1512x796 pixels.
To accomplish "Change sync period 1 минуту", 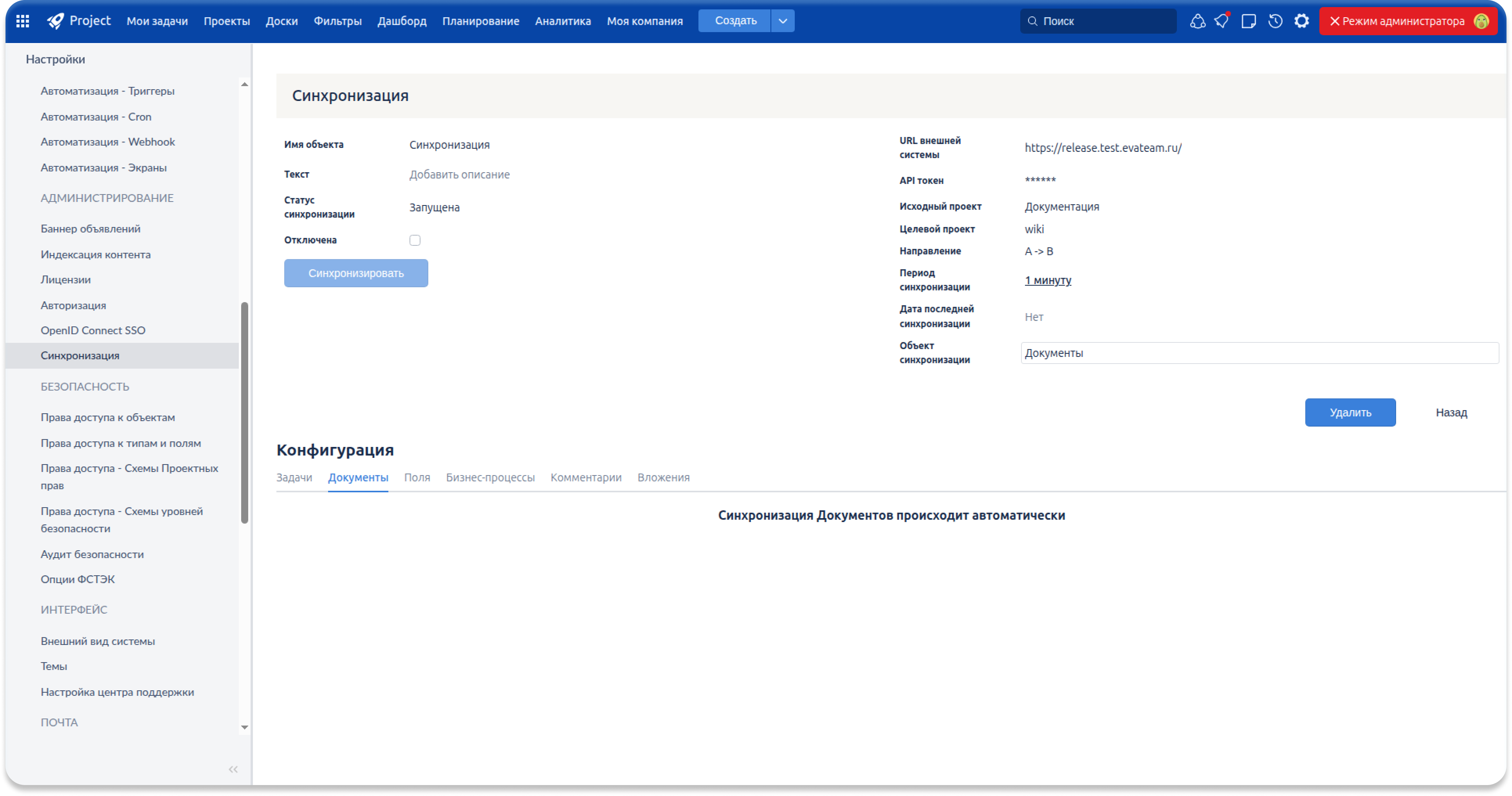I will (1048, 280).
